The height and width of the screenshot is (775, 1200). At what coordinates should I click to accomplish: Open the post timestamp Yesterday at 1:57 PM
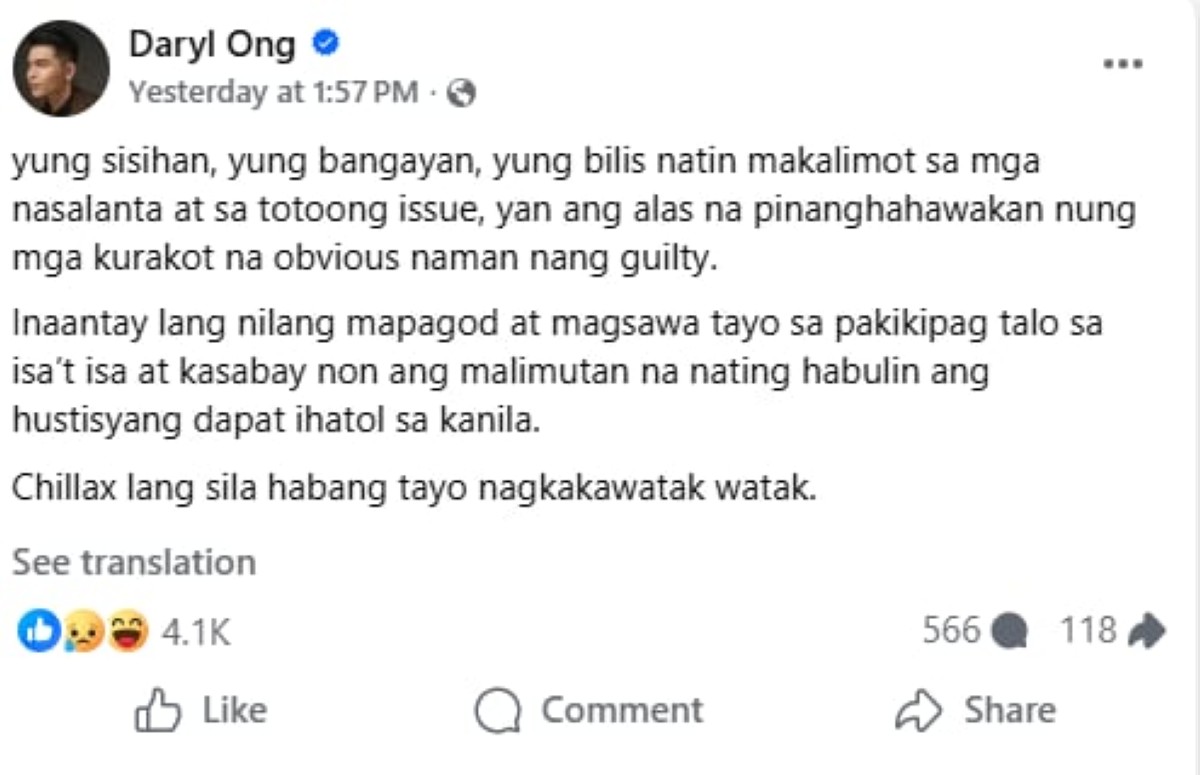tap(274, 93)
